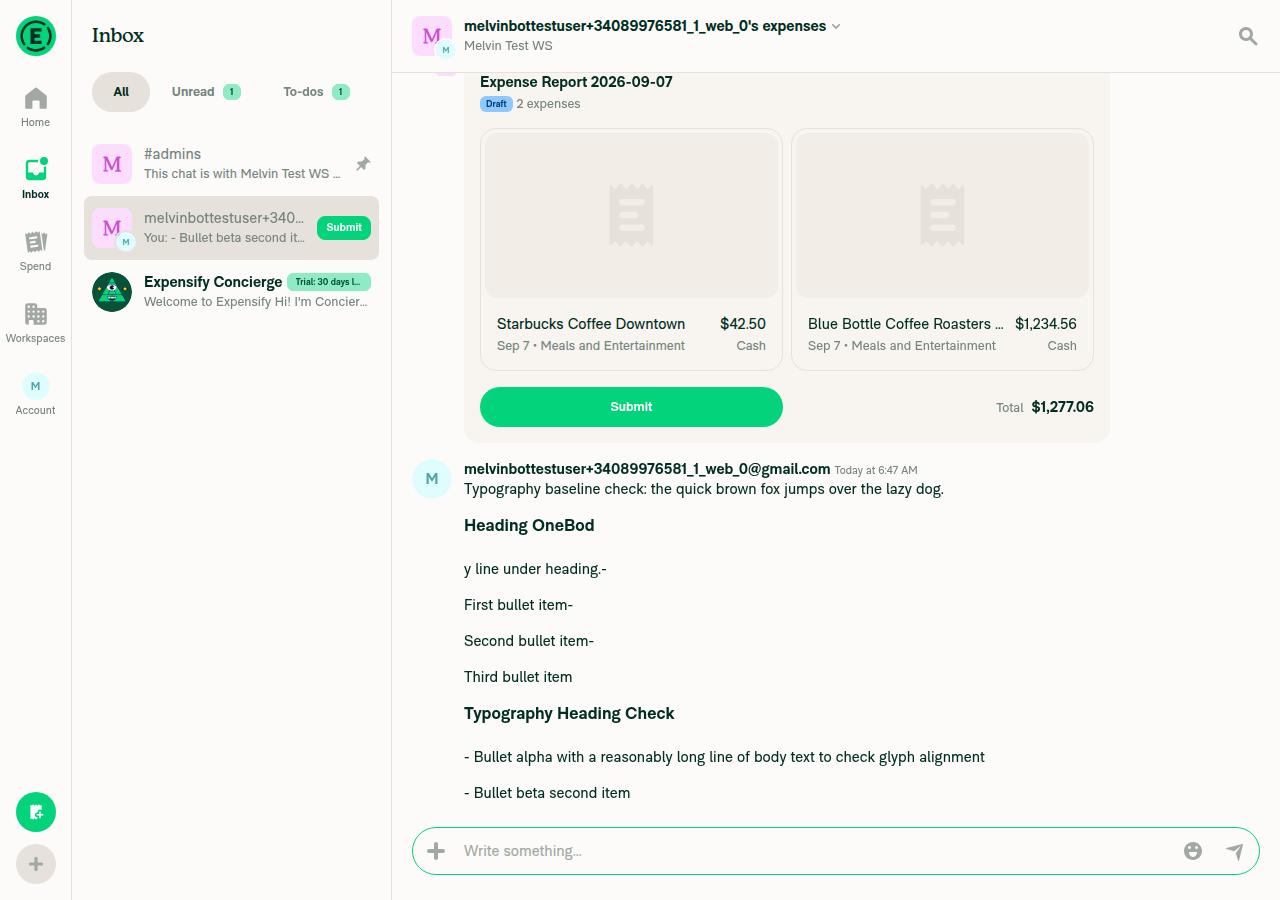Open the Workspaces section

point(36,323)
